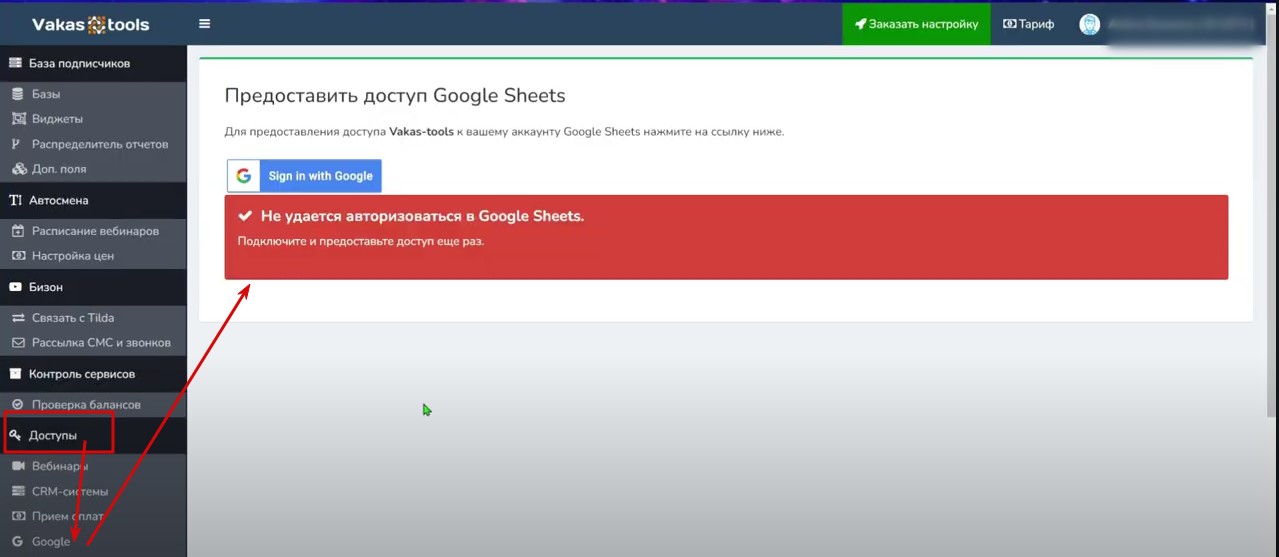Click the Заказать настройку green button
This screenshot has width=1279, height=557.
(x=916, y=24)
